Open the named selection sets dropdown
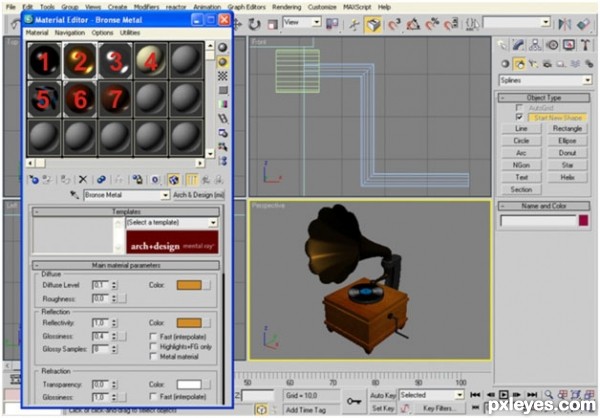Viewport: 600px width, 418px height. (546, 22)
